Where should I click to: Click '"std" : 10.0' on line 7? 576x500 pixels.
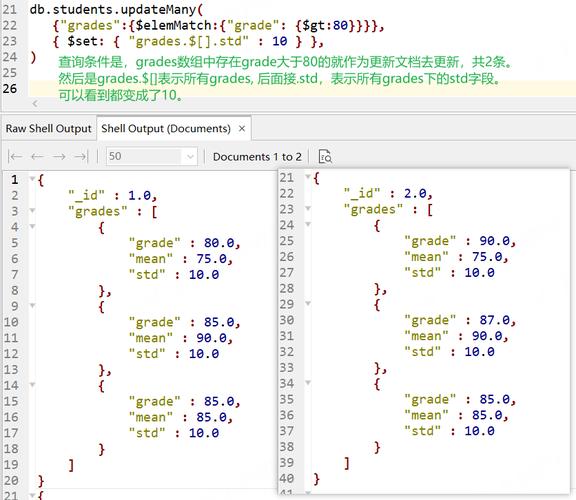(x=174, y=274)
